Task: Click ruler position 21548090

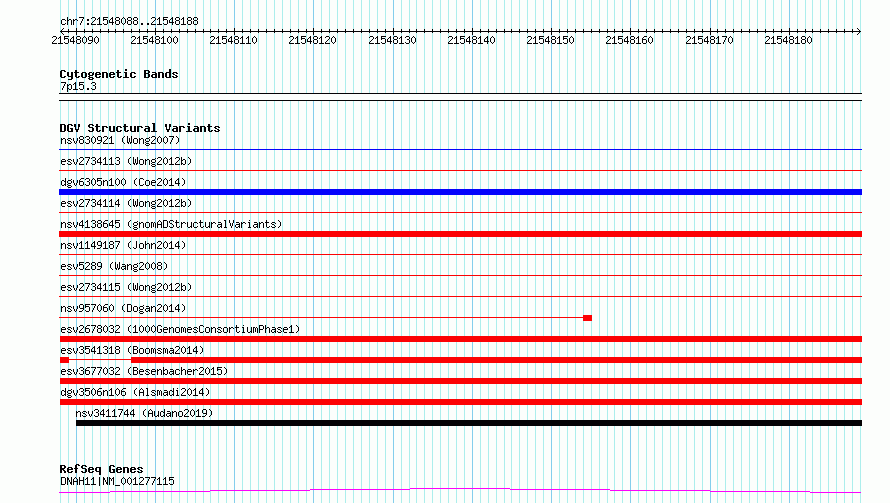Action: pos(75,40)
